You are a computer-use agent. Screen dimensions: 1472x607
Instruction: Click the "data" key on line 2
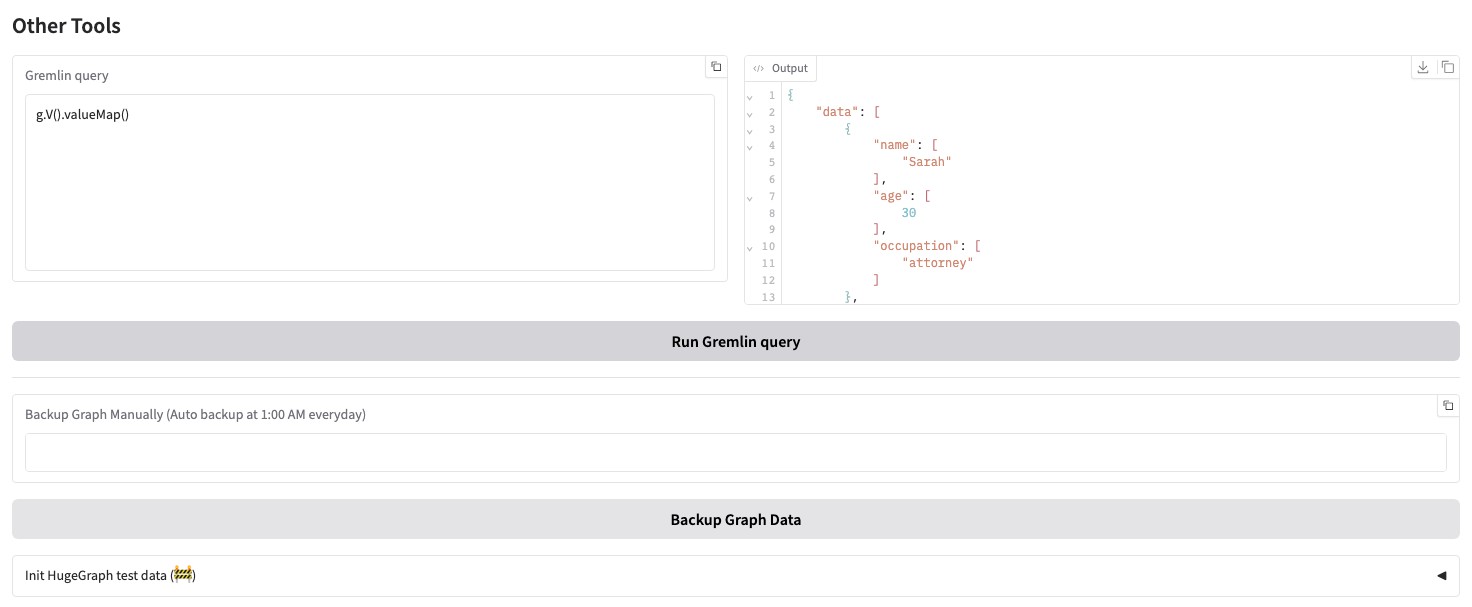pyautogui.click(x=837, y=112)
